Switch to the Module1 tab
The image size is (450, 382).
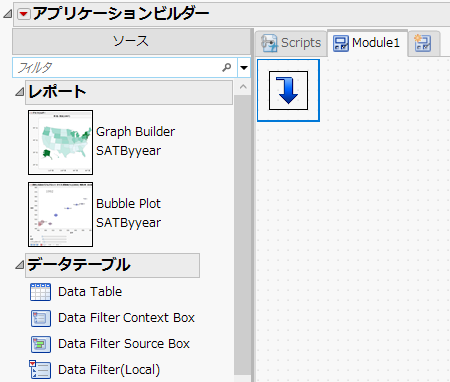[x=367, y=43]
